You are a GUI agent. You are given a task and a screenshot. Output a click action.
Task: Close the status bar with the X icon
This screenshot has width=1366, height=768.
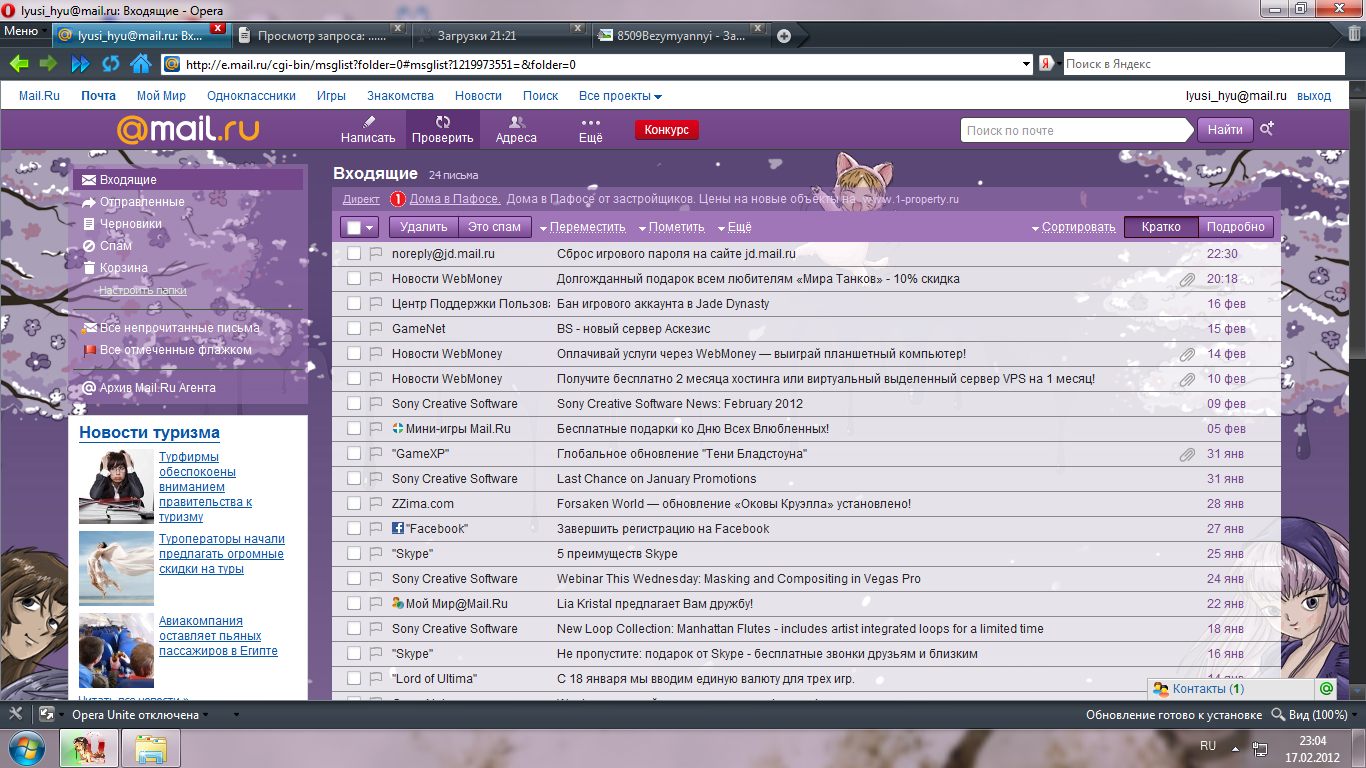(x=15, y=715)
